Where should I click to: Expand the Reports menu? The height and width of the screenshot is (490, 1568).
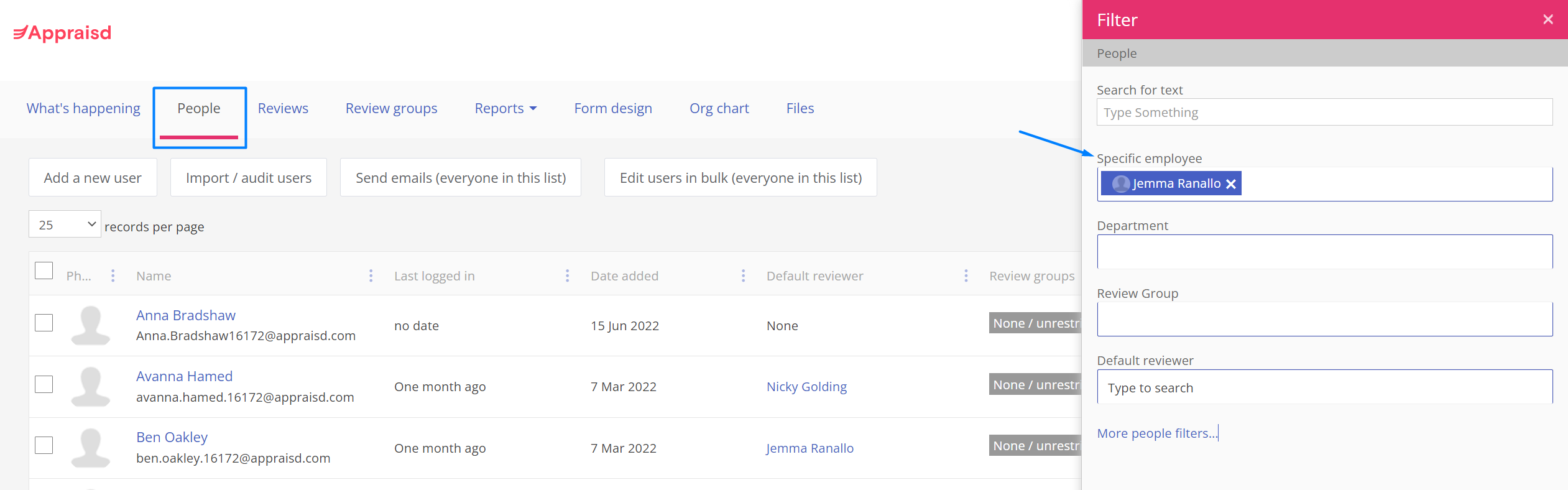tap(505, 108)
